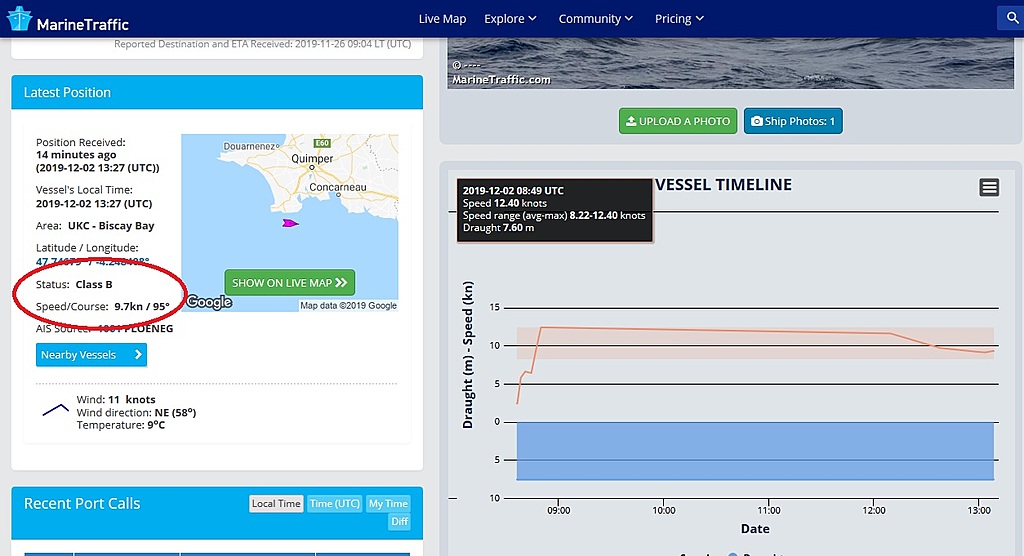Click Show on Live Map button

coord(289,282)
